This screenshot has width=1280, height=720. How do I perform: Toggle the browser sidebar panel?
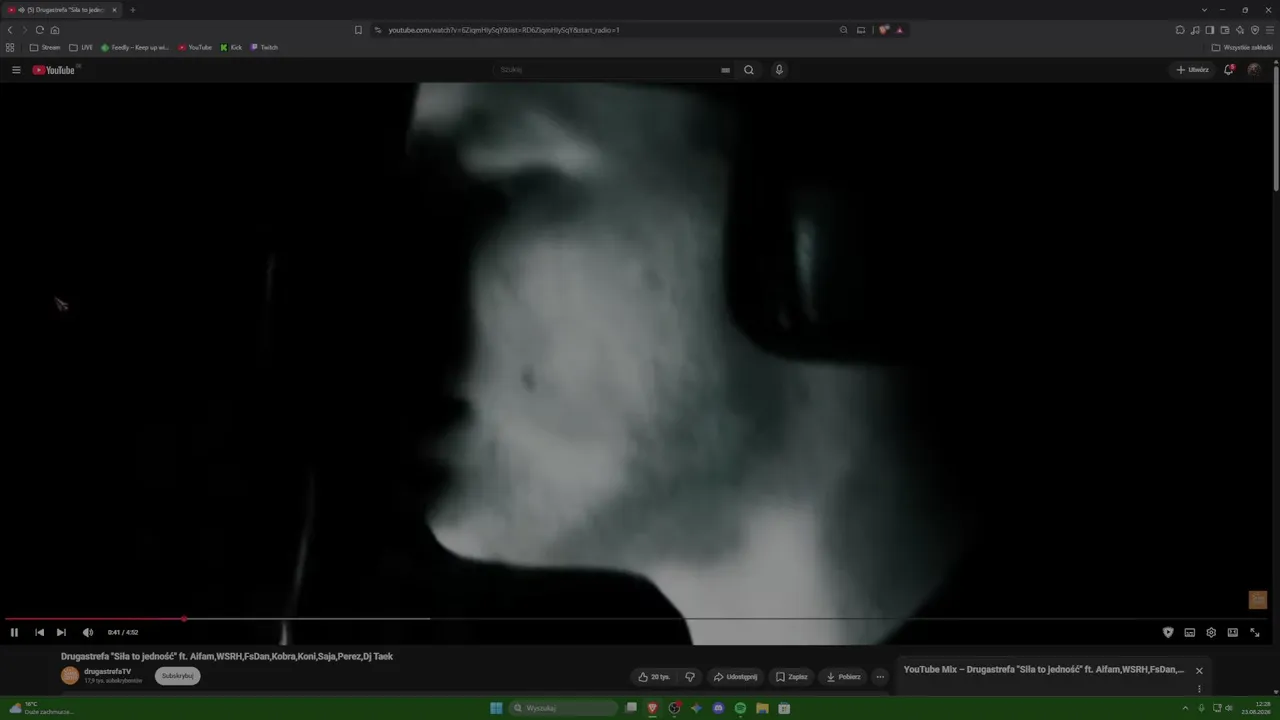click(1210, 30)
